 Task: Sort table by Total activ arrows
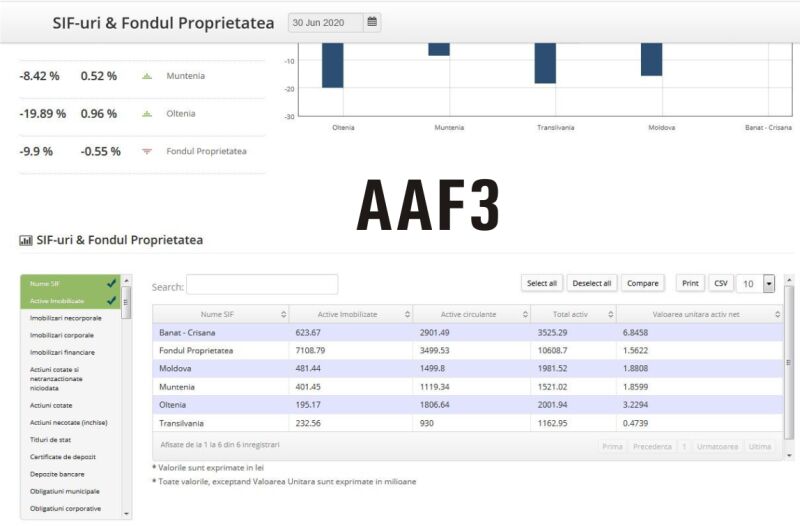611,315
